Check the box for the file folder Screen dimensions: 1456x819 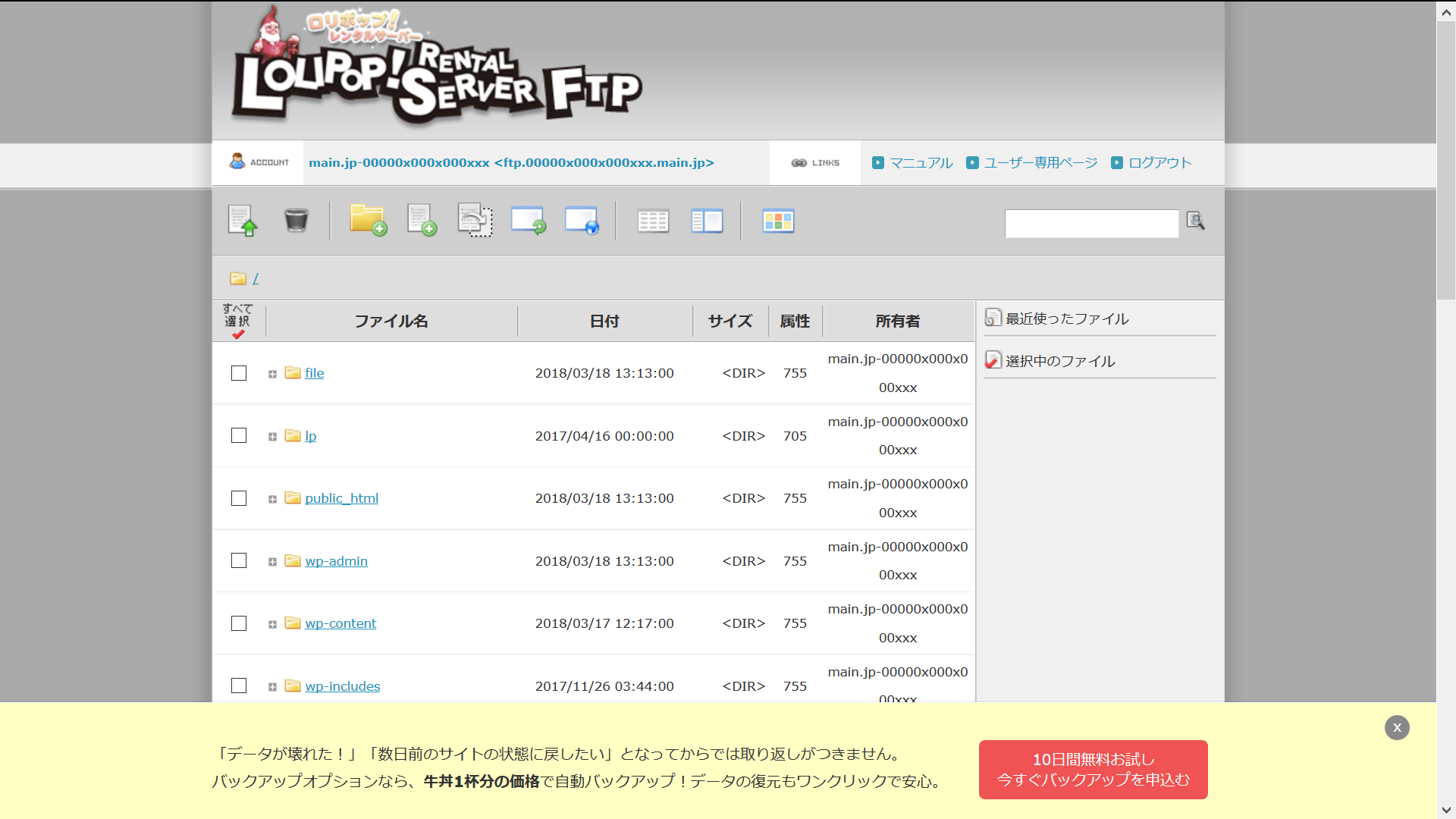[239, 373]
